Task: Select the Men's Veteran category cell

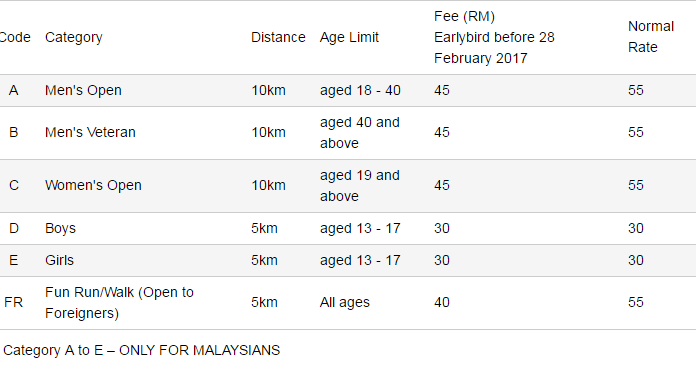Action: click(x=90, y=132)
